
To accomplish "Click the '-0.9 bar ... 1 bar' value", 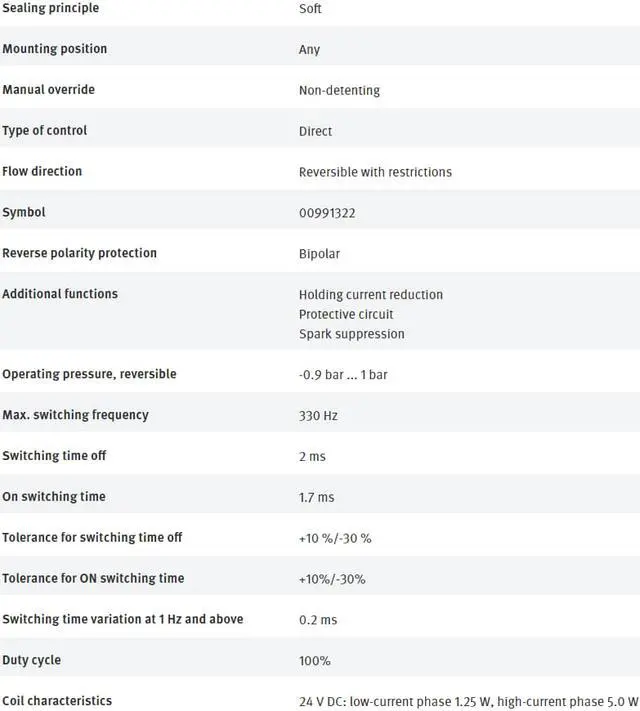I will (343, 375).
